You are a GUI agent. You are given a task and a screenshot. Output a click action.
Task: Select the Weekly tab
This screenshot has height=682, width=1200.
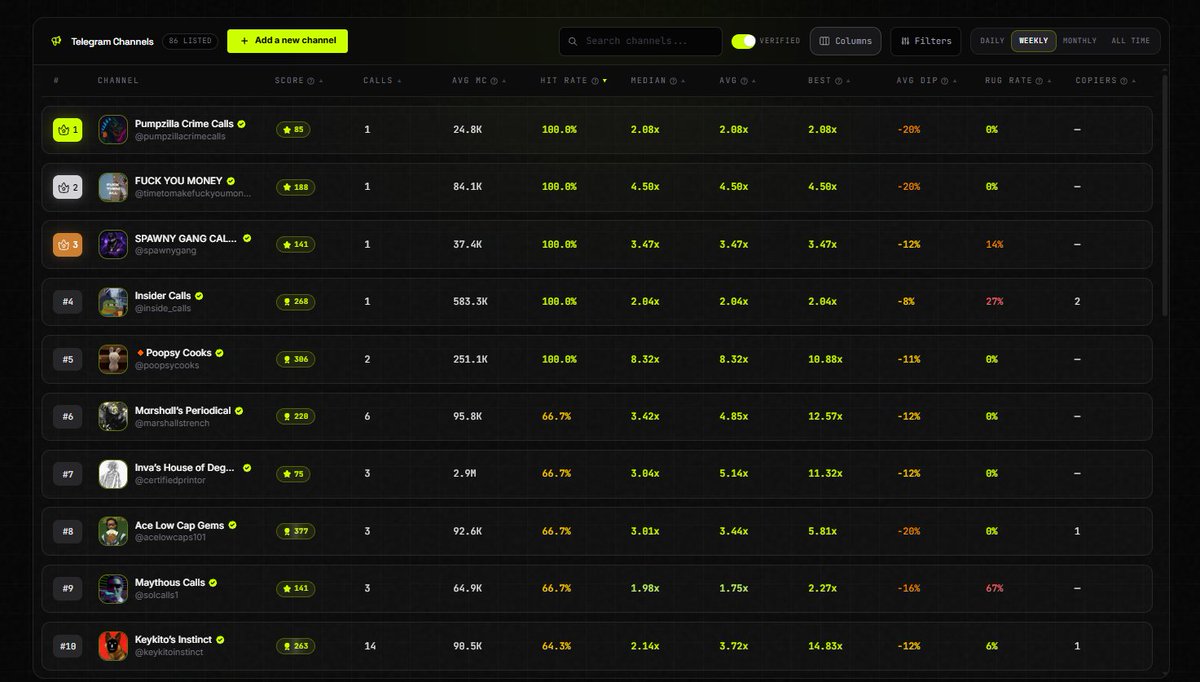click(x=1034, y=41)
